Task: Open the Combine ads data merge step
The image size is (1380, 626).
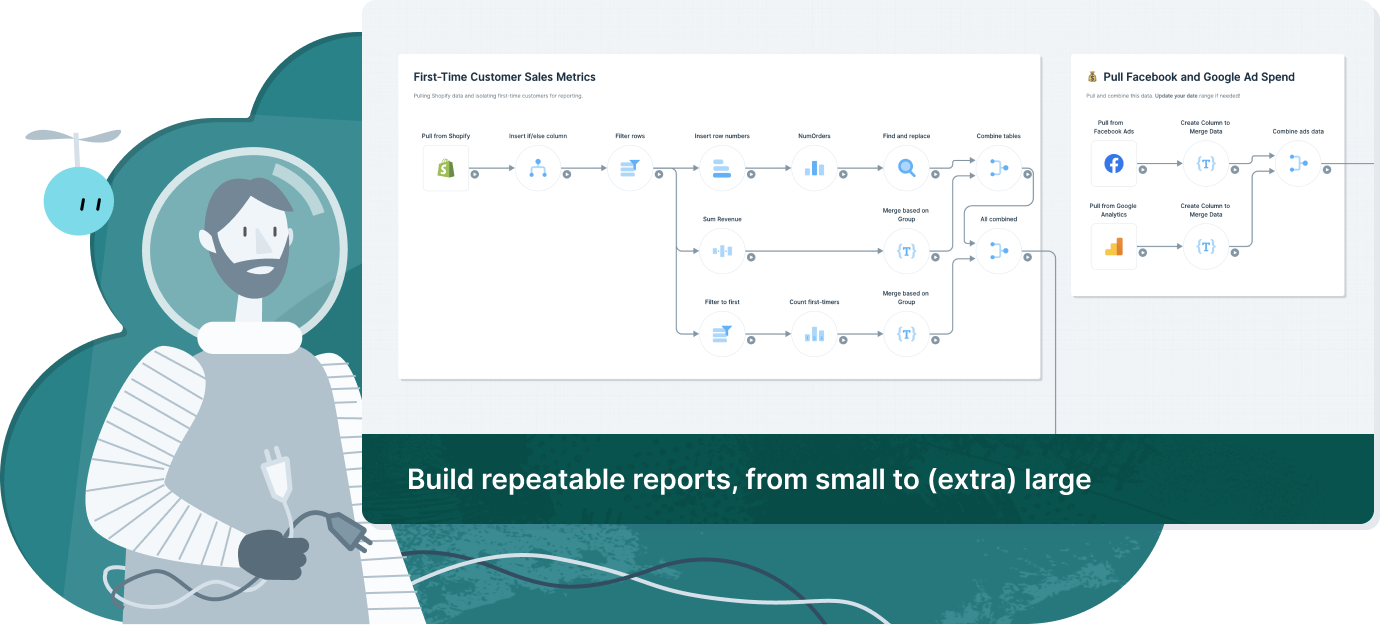Action: click(x=1298, y=163)
